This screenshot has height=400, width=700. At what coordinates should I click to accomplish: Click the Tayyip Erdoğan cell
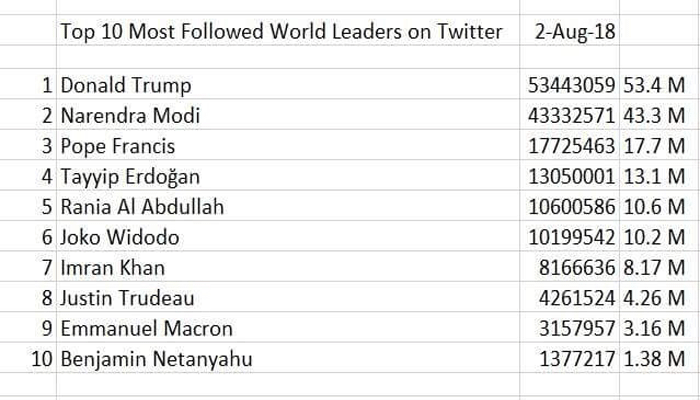coord(130,177)
